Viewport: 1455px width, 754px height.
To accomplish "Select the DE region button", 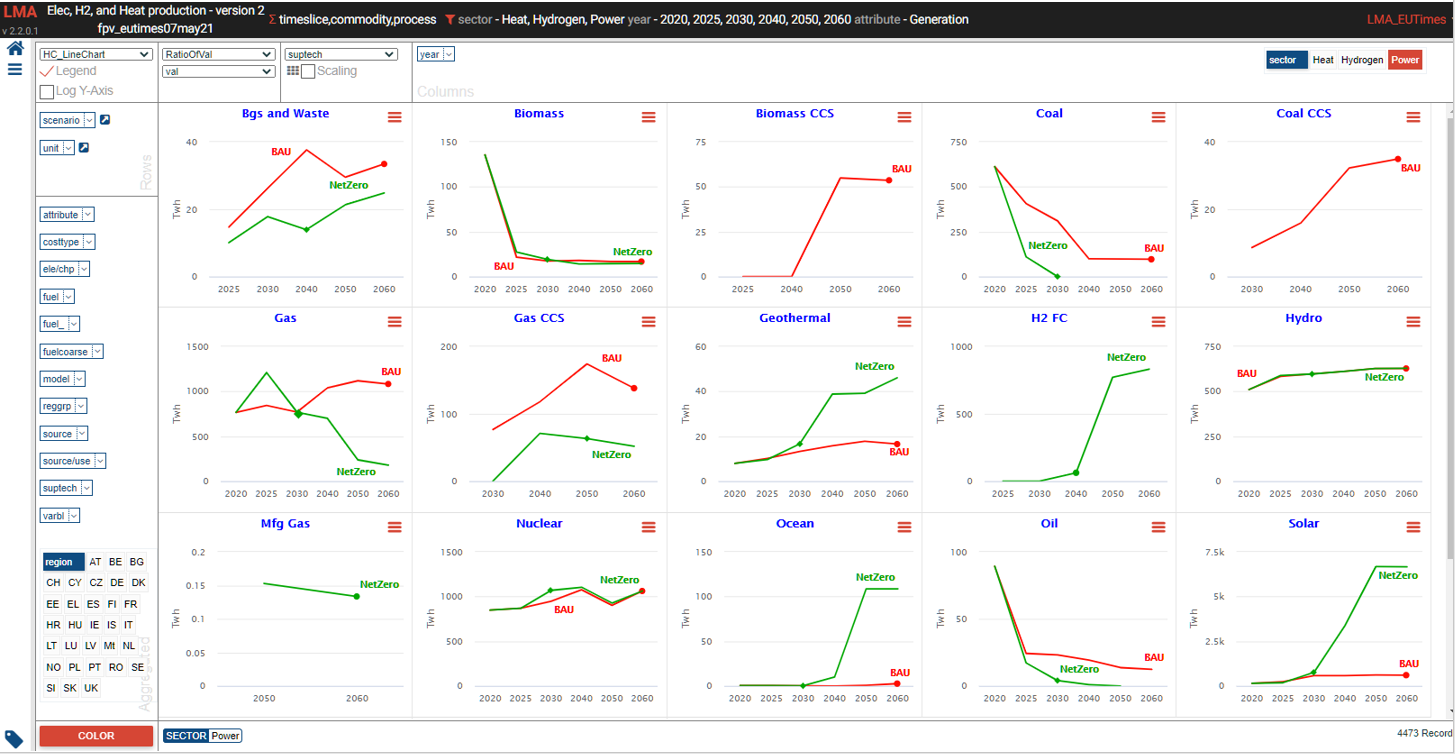I will click(x=117, y=583).
